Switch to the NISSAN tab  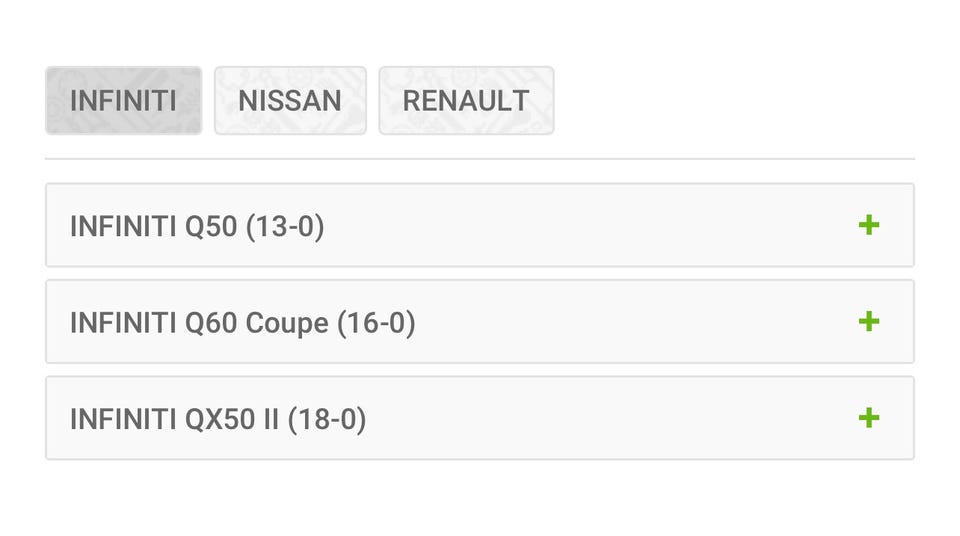pos(290,100)
